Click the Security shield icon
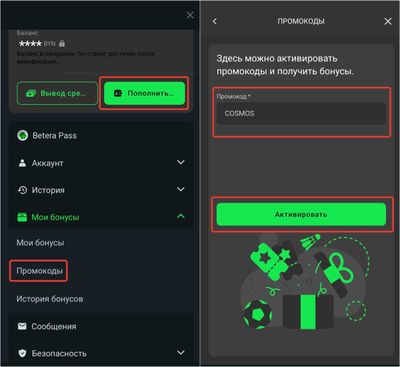The width and height of the screenshot is (400, 367). click(x=22, y=353)
